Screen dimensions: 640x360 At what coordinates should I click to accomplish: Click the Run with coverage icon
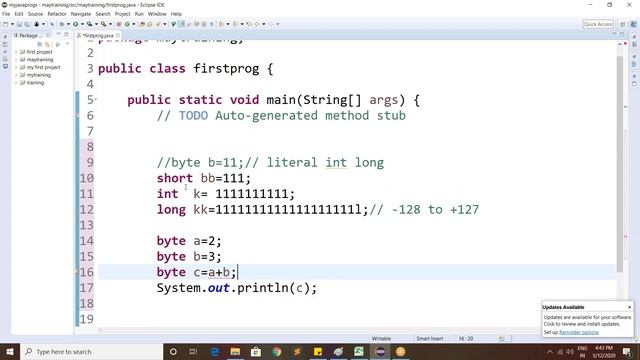89,24
